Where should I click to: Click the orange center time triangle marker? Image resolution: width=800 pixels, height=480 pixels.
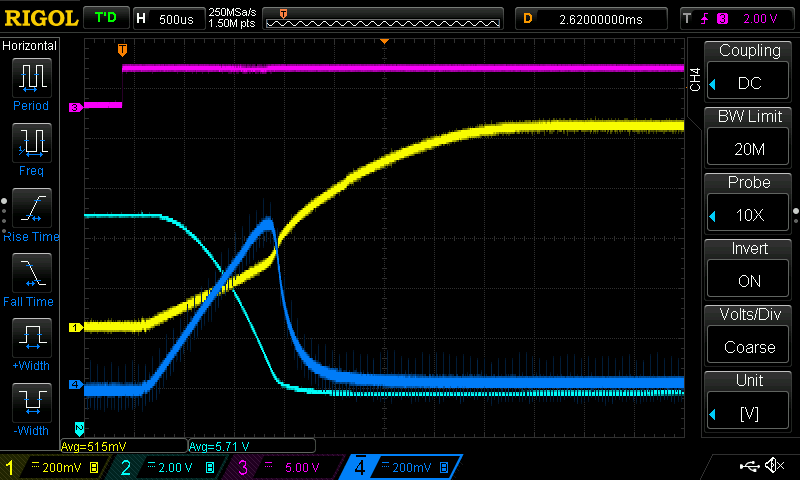pyautogui.click(x=385, y=41)
